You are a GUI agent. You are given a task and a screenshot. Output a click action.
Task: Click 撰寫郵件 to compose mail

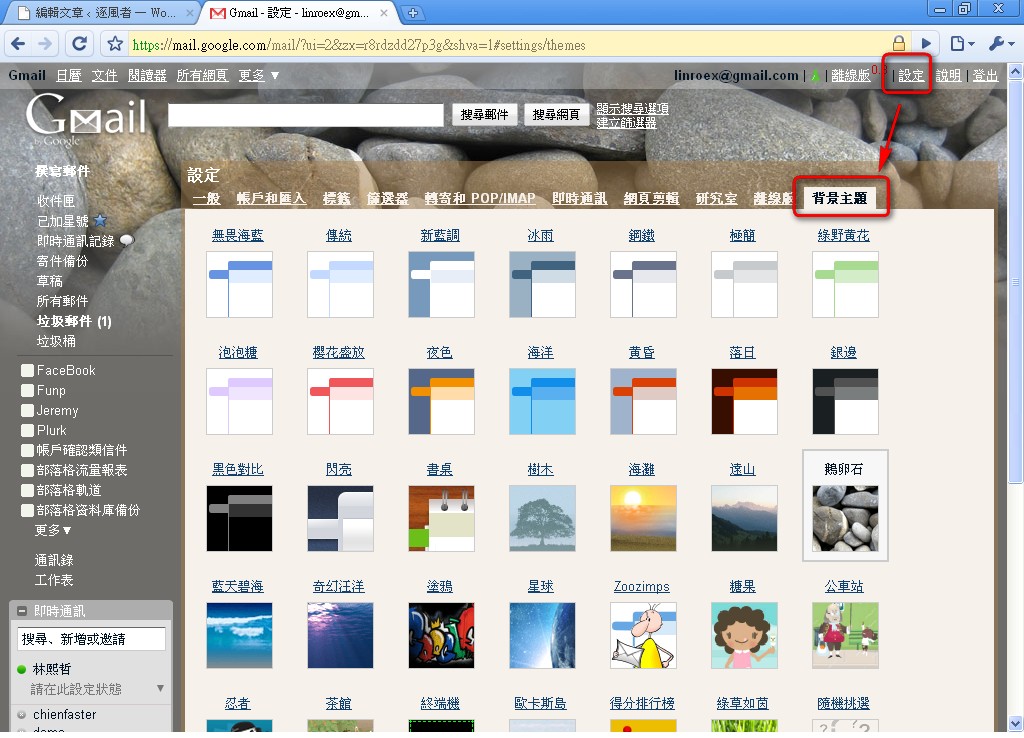[x=62, y=171]
